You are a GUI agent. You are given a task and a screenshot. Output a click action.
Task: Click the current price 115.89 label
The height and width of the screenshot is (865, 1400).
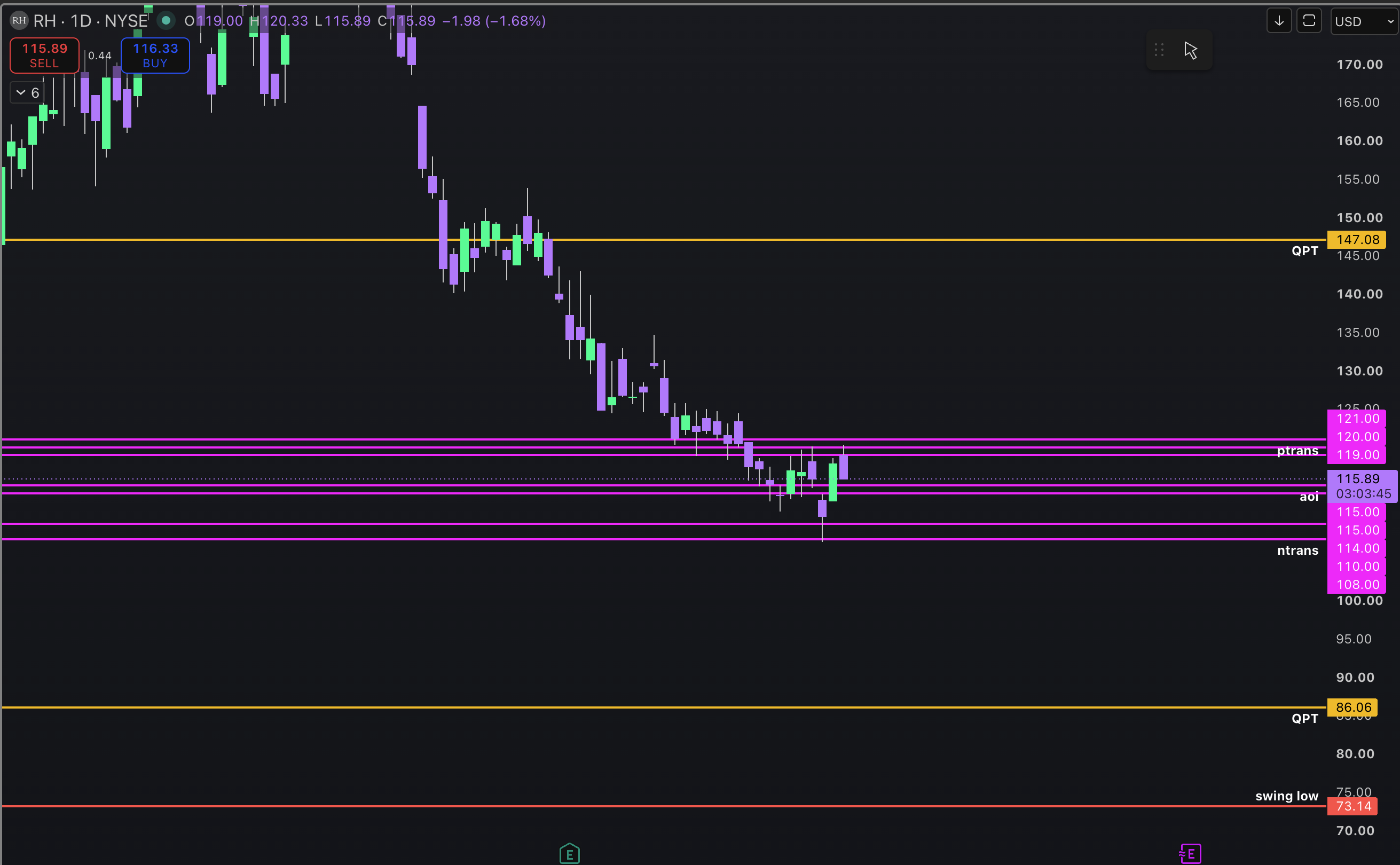[x=1359, y=479]
